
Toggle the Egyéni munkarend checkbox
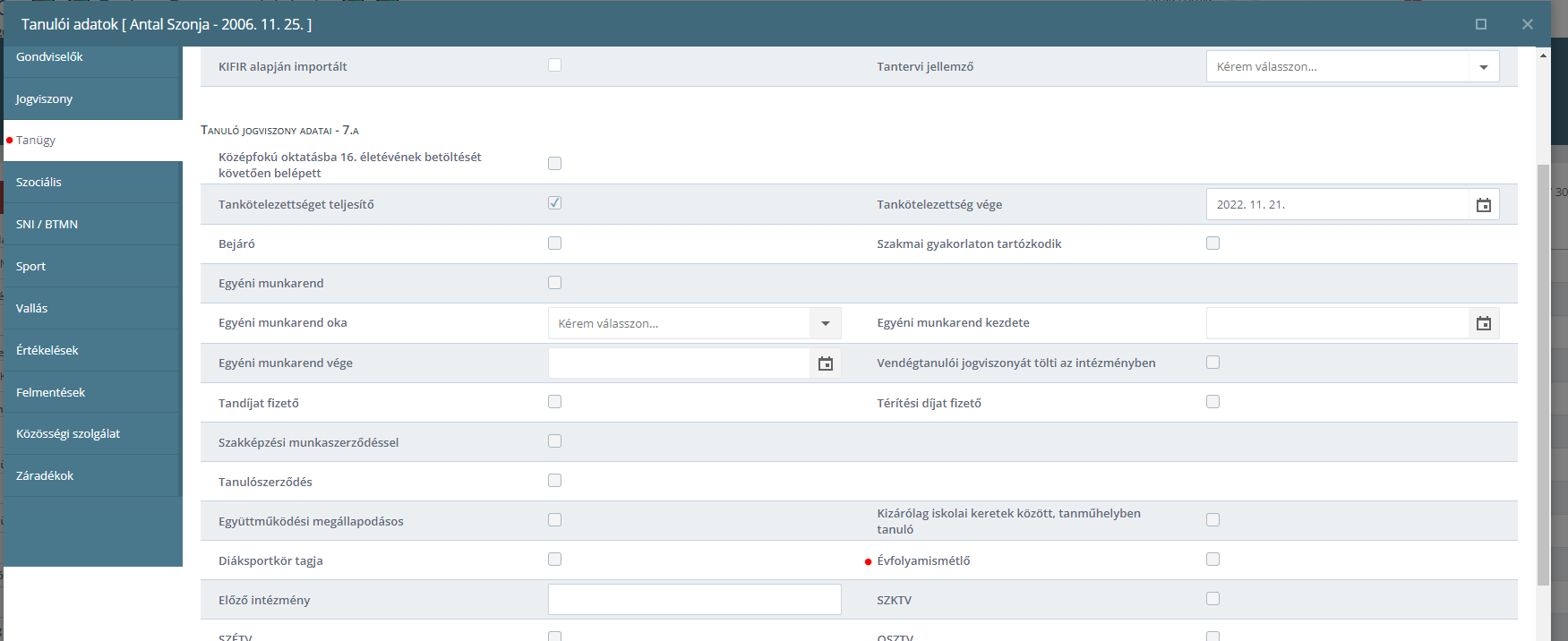pyautogui.click(x=554, y=283)
